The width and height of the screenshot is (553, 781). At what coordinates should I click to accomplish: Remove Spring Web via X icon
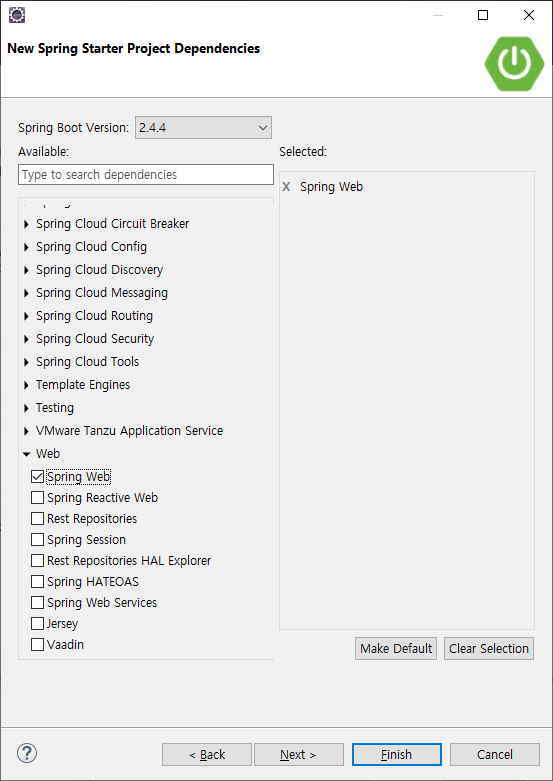[286, 187]
